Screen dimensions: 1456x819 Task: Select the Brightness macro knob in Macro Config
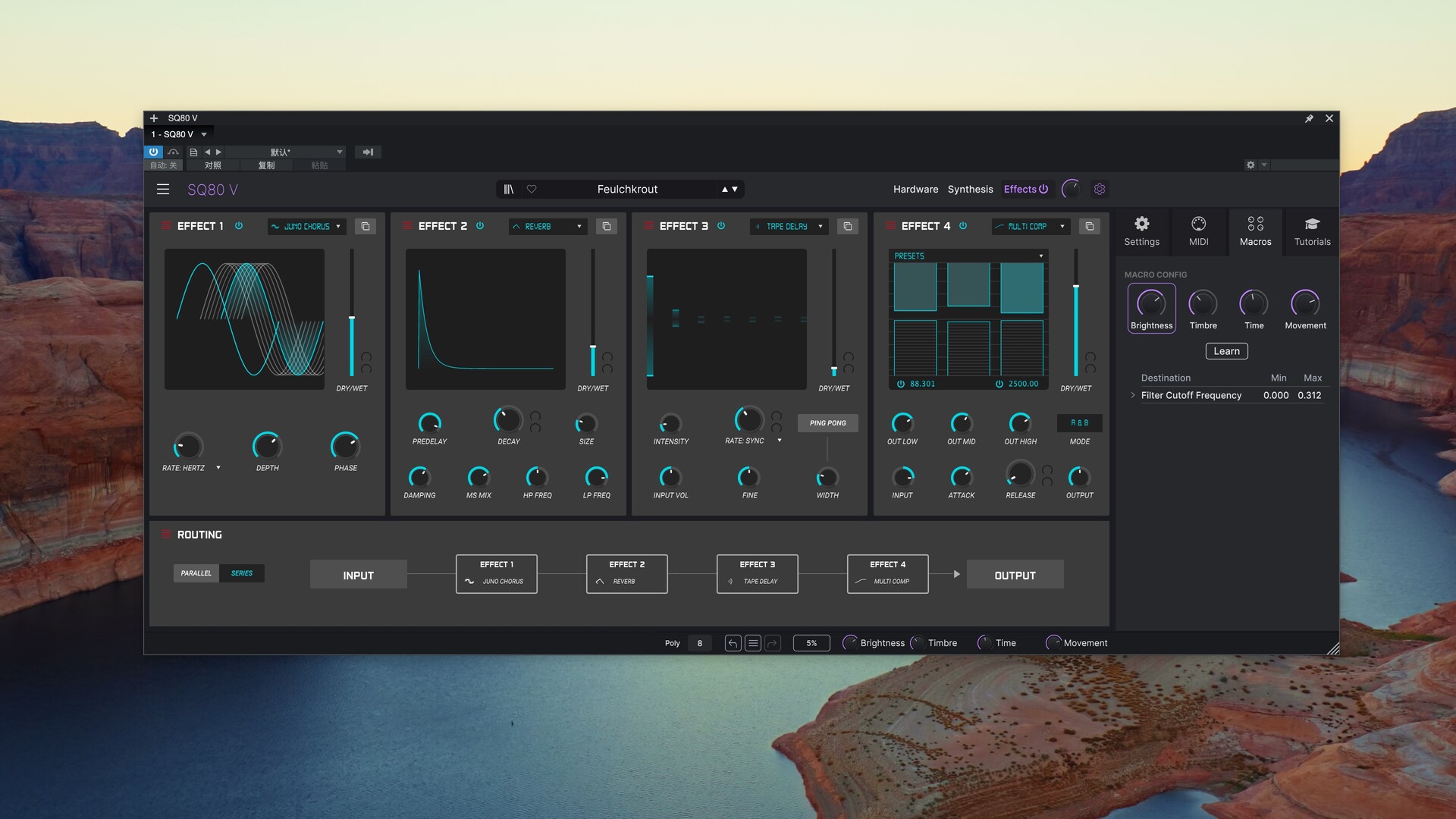click(x=1151, y=303)
